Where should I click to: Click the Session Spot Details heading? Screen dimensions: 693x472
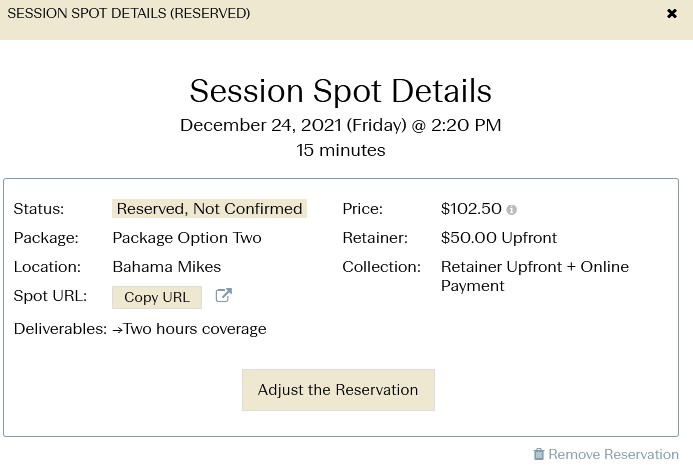pos(340,91)
